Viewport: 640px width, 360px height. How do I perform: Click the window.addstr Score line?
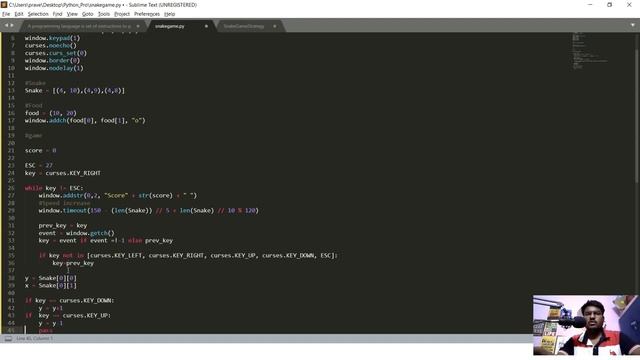point(118,196)
